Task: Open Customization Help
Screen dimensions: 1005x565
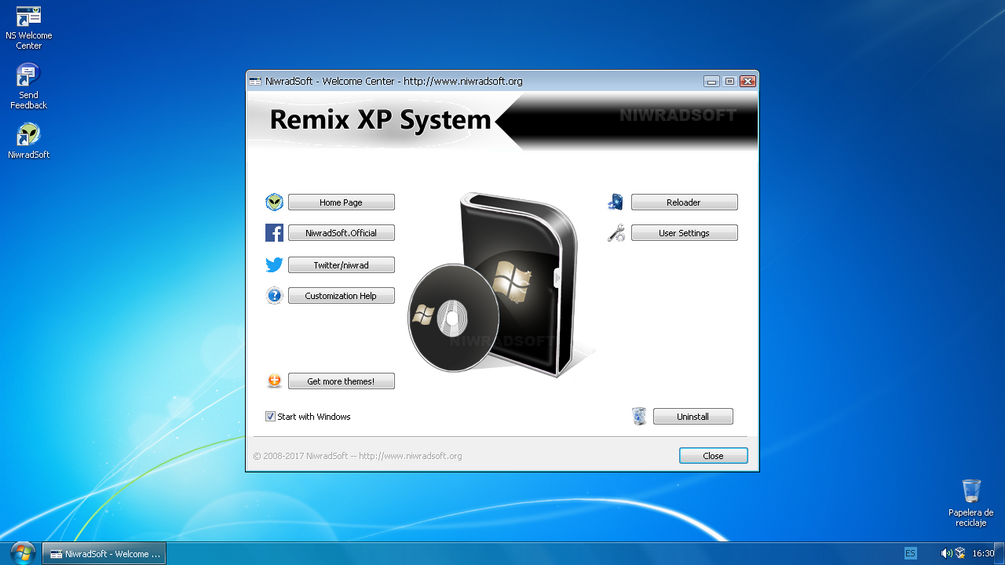Action: pos(341,295)
